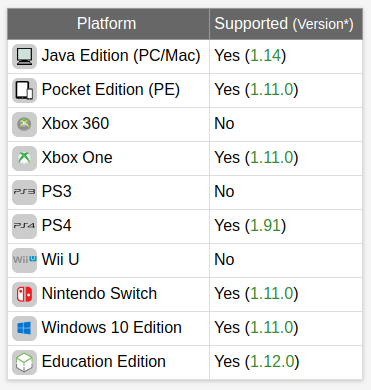
Task: Open the Education Edition 1.12.0 version link
Action: pos(272,362)
